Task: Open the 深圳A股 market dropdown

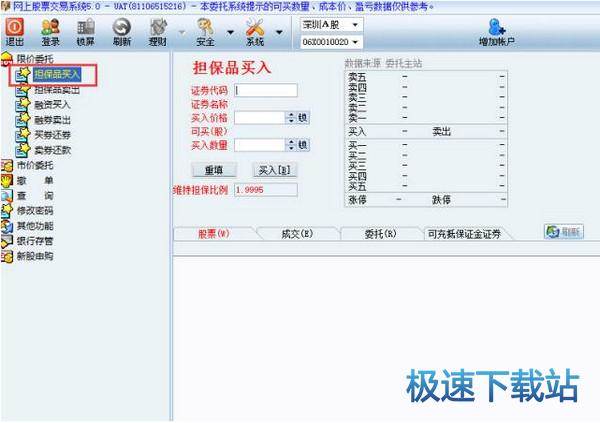Action: (x=331, y=25)
